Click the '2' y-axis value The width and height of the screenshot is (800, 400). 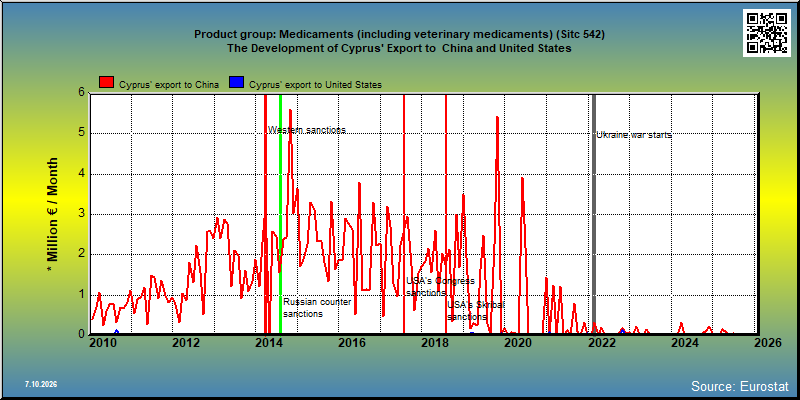click(81, 254)
